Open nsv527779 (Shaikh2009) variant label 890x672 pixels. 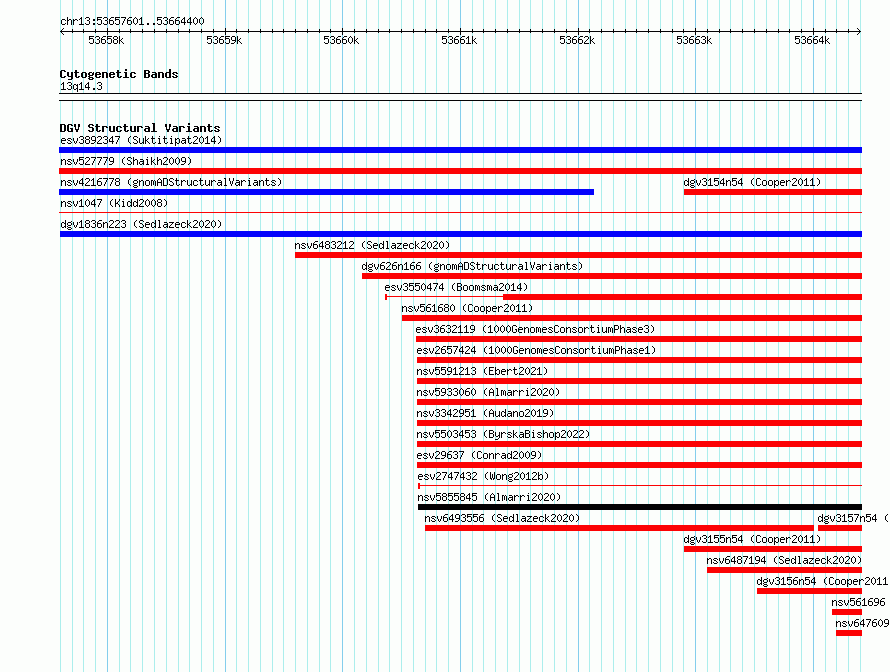[x=126, y=161]
